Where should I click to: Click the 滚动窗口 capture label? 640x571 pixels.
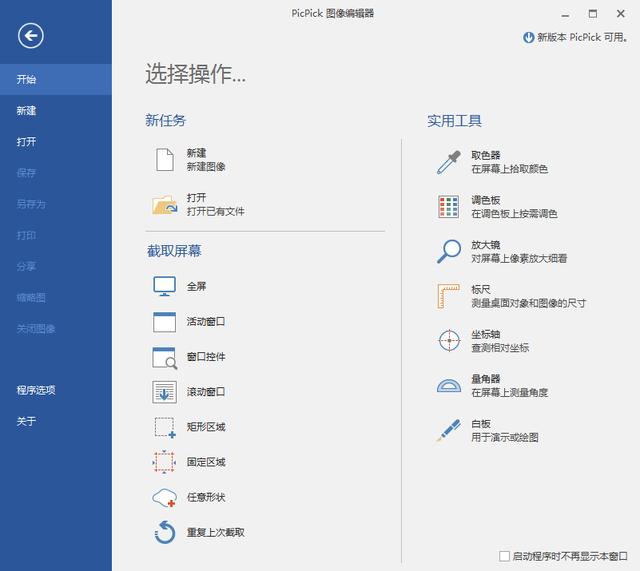pyautogui.click(x=206, y=392)
